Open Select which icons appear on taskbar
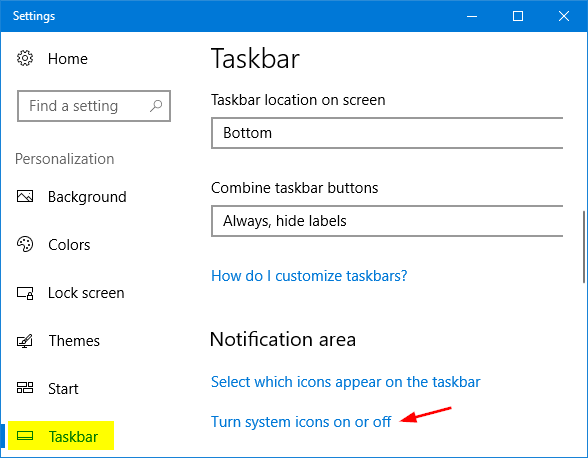 (345, 382)
